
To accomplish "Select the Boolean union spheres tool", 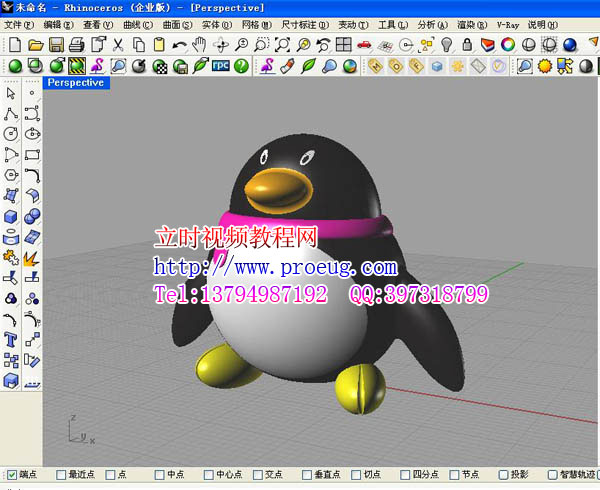I will 32,217.
